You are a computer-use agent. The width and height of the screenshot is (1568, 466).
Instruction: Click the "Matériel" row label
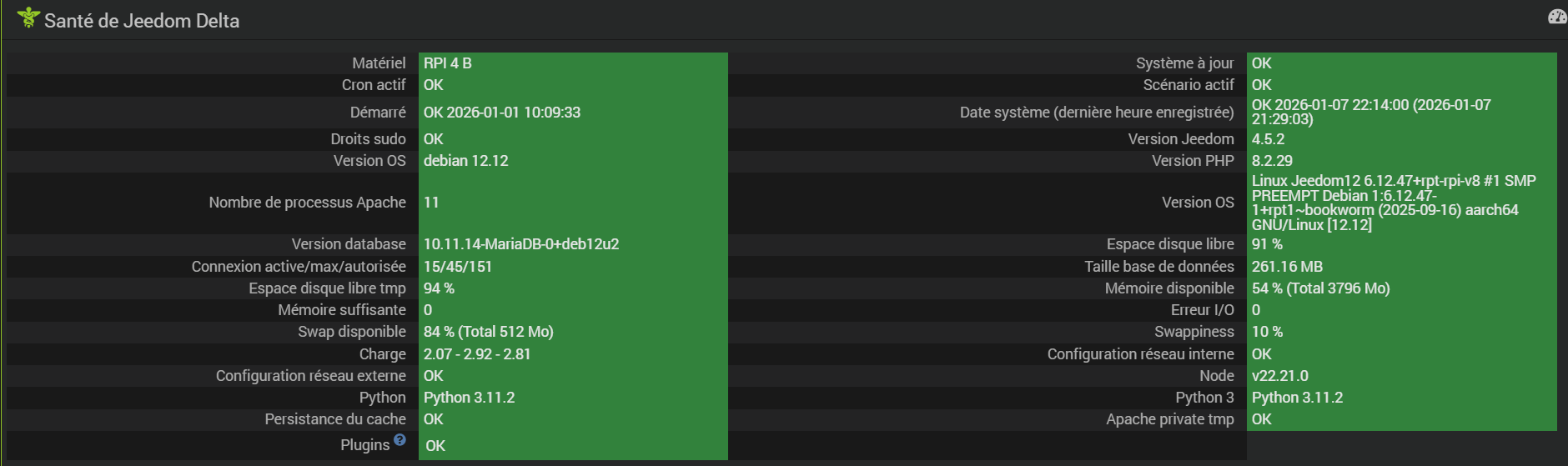click(x=379, y=63)
